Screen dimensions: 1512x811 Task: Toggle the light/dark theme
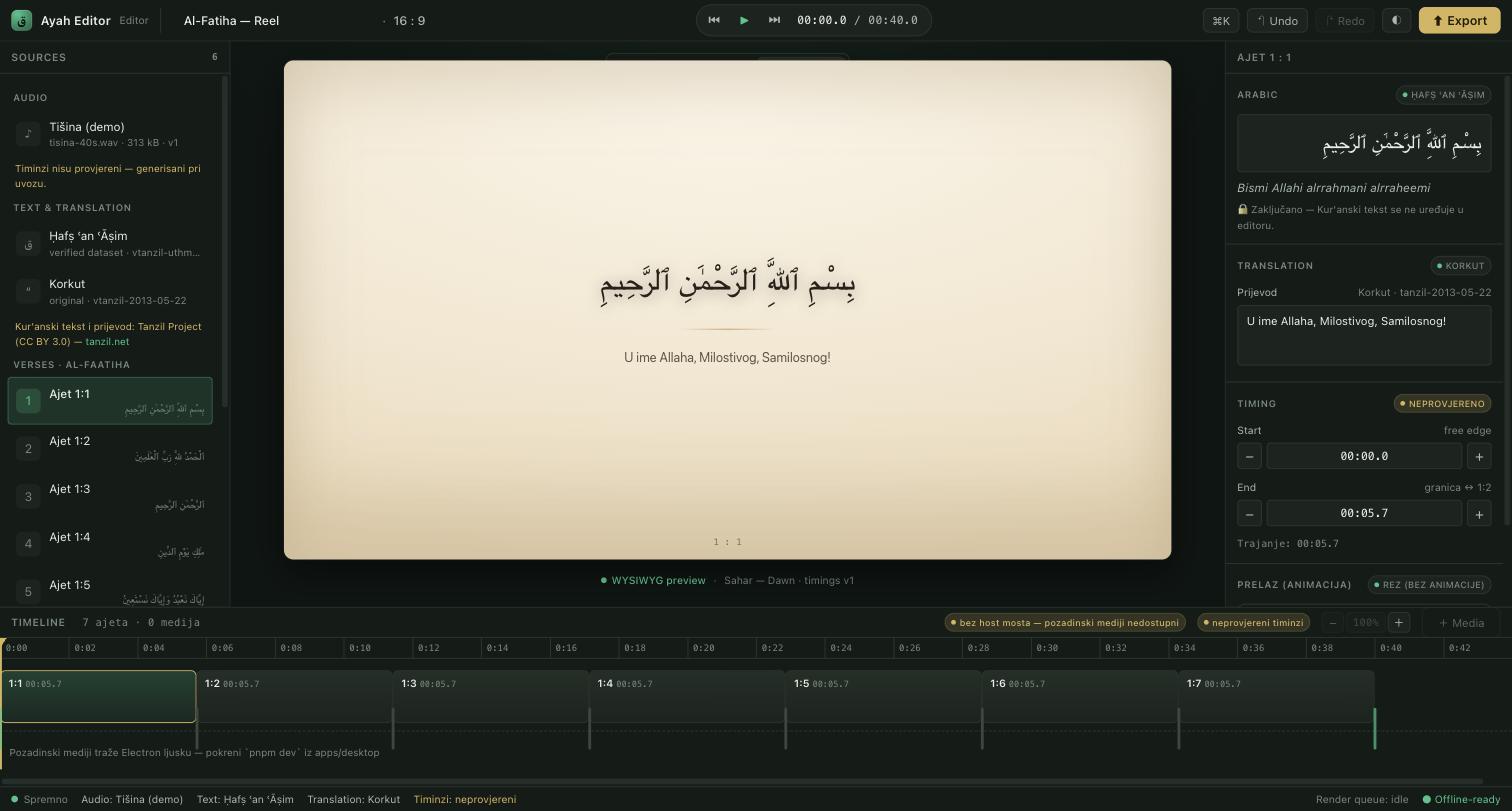[x=1396, y=20]
